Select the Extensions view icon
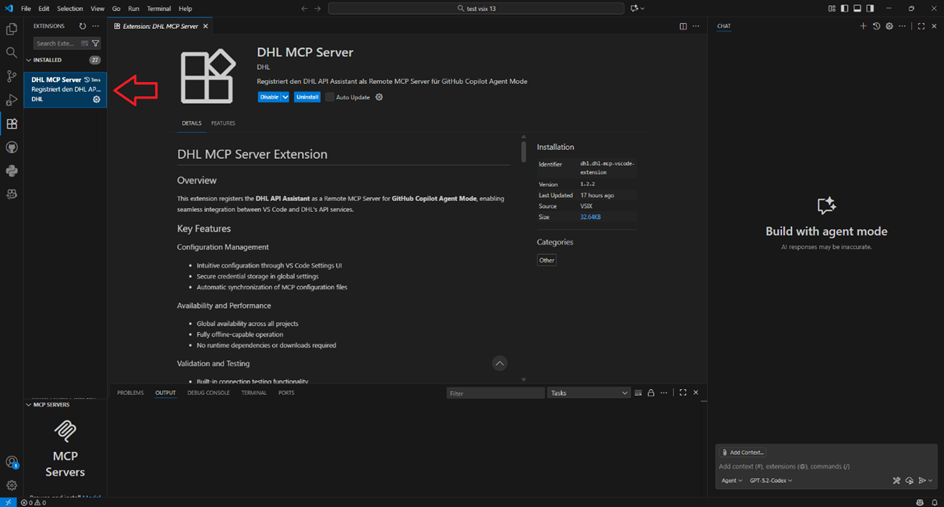 coord(11,123)
